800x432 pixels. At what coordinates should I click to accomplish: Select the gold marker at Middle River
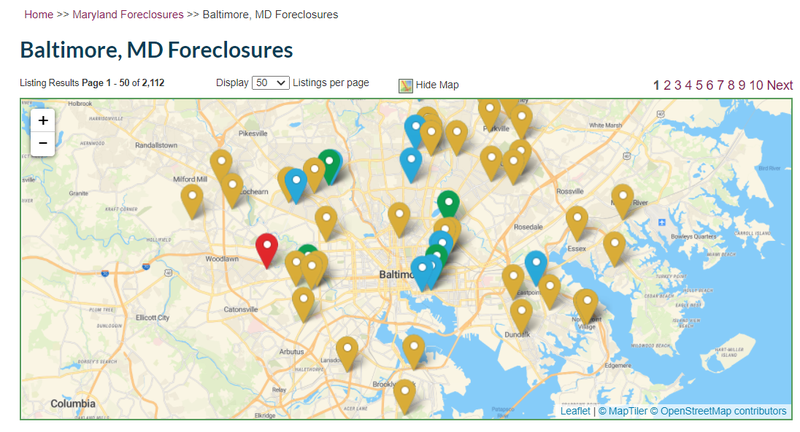click(x=622, y=200)
